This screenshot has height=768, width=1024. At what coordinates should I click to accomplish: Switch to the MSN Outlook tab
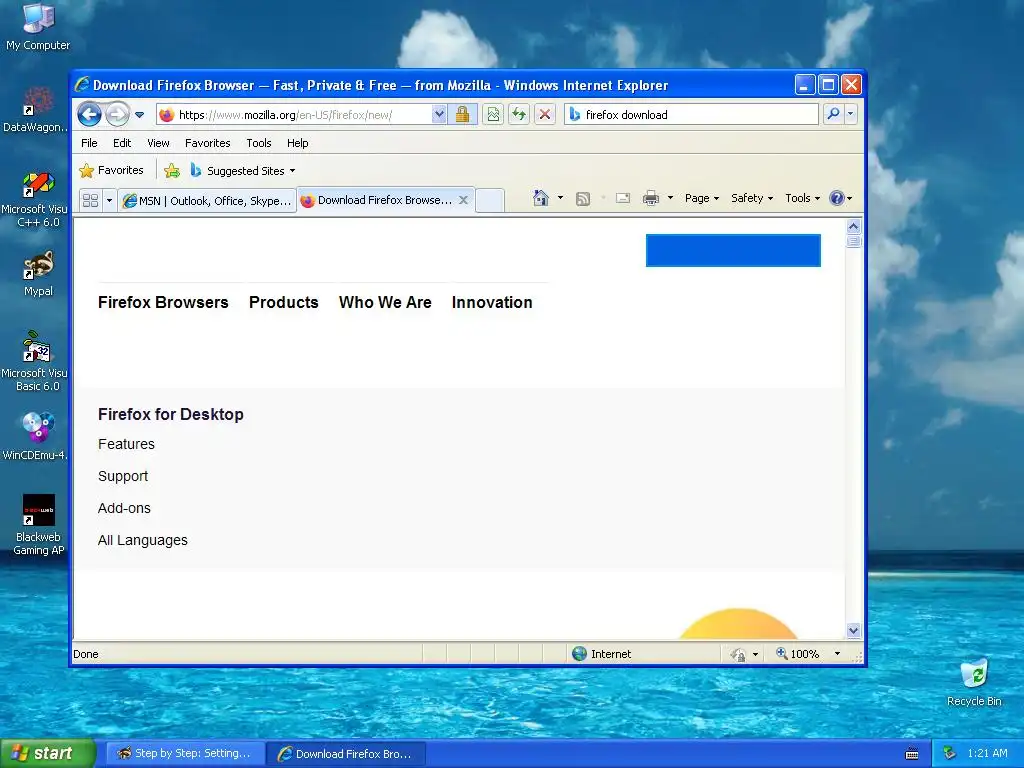207,200
